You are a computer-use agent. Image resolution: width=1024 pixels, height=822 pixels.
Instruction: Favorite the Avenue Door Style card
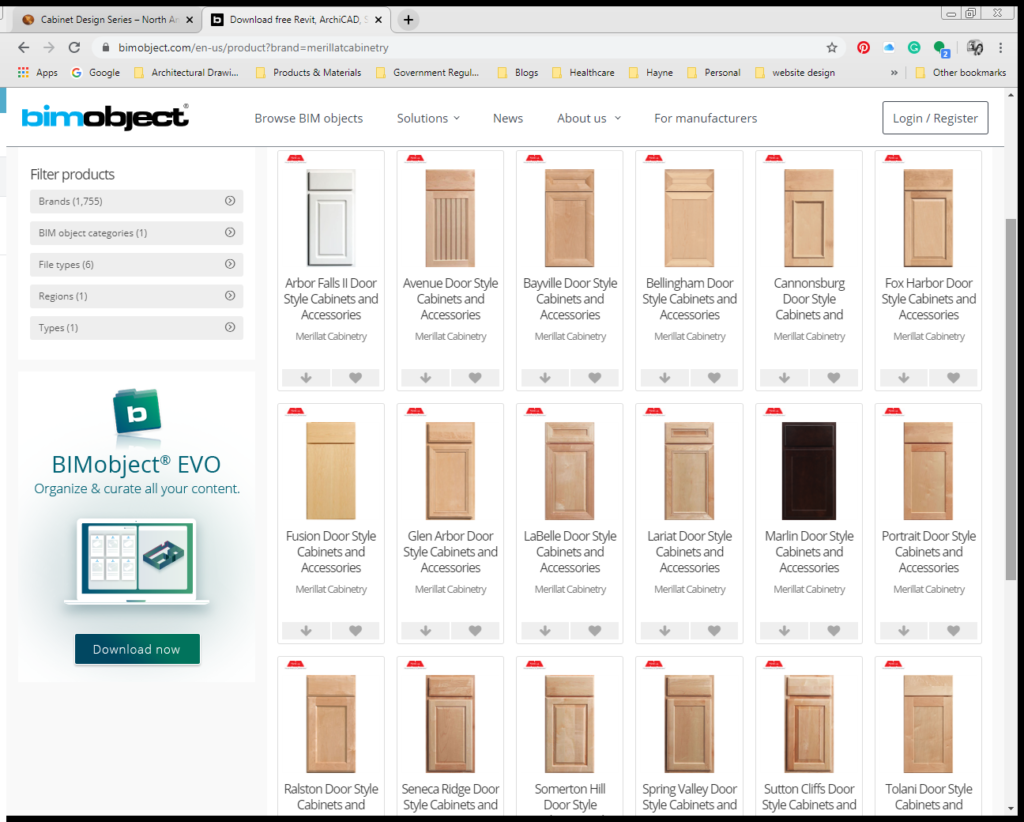tap(475, 377)
